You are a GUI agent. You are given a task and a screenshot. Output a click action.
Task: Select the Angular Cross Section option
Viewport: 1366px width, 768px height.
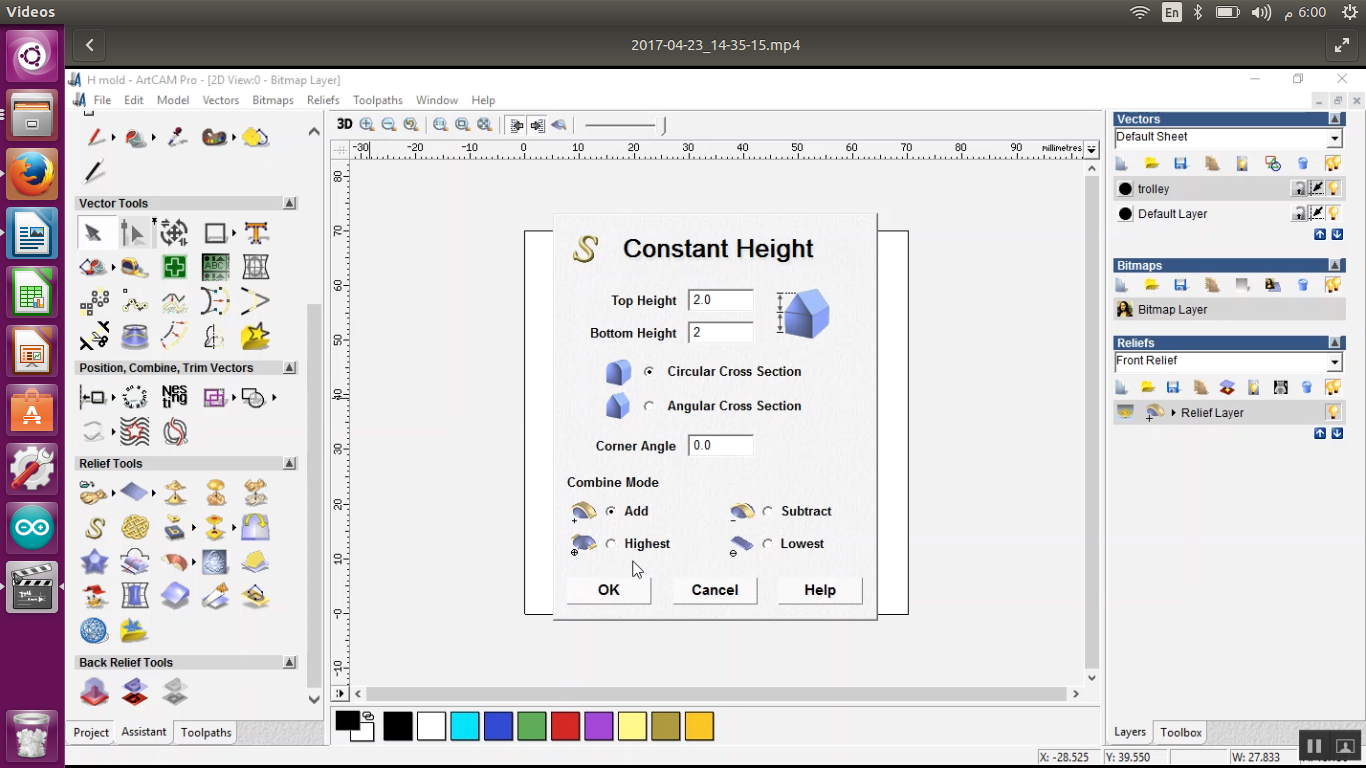(x=650, y=406)
